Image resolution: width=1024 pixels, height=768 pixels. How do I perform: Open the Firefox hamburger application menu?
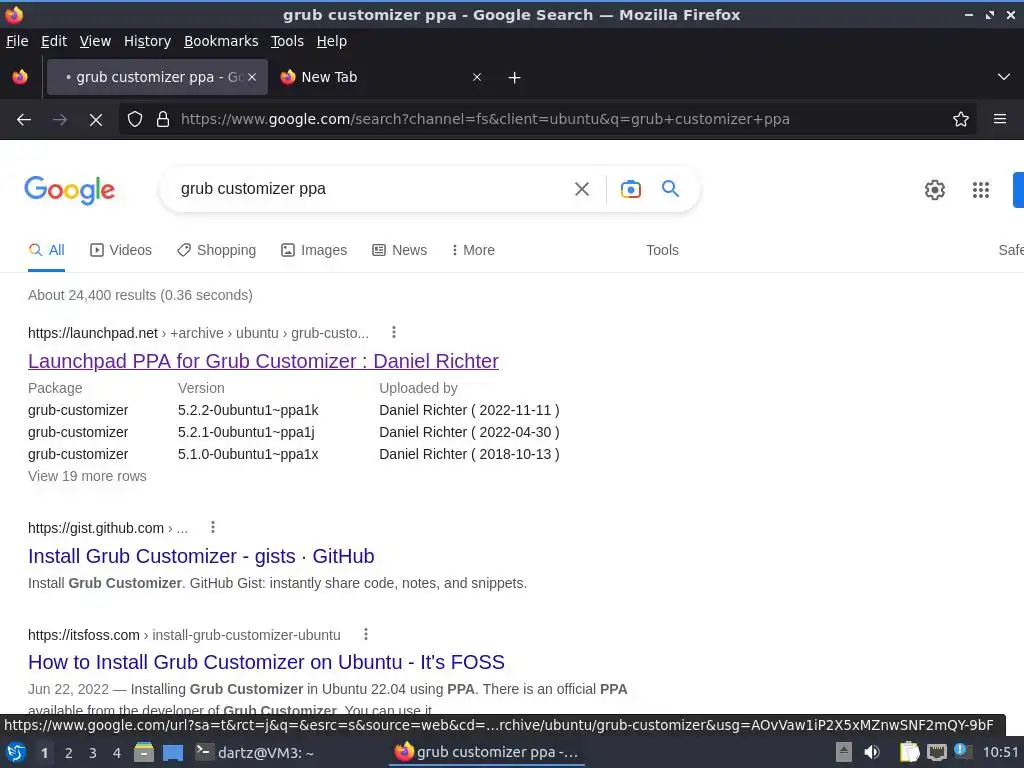(x=1000, y=120)
